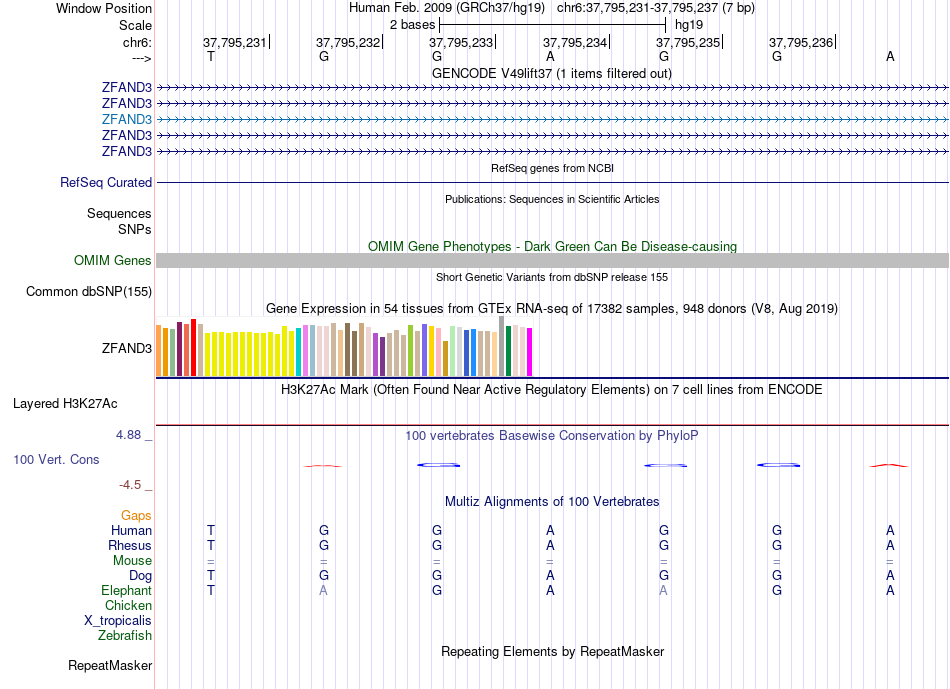Click the faded A in Elephant row under 37,795,235
Screen dimensions: 950x689
click(x=663, y=590)
